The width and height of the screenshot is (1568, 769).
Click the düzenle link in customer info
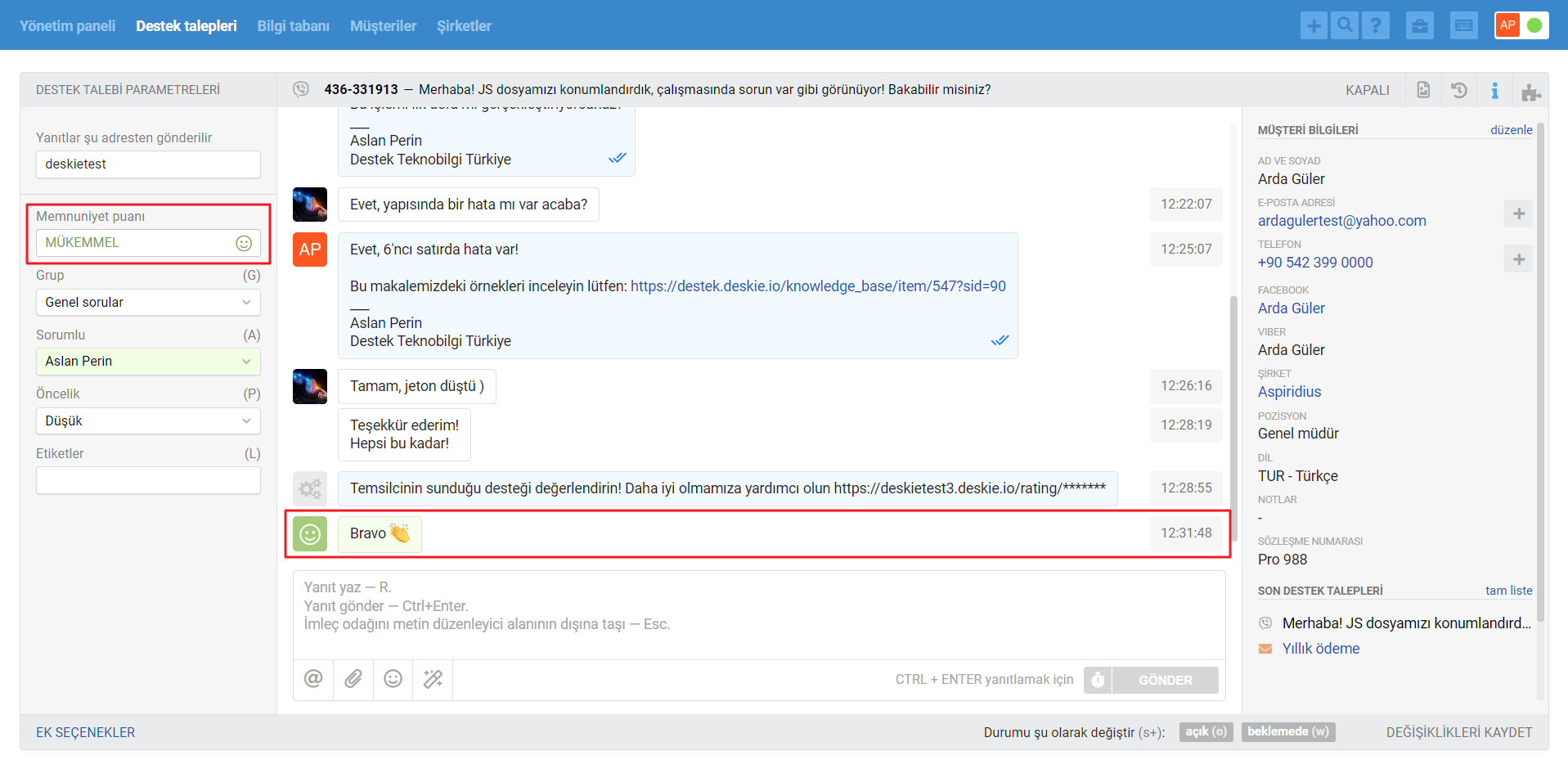[1511, 130]
